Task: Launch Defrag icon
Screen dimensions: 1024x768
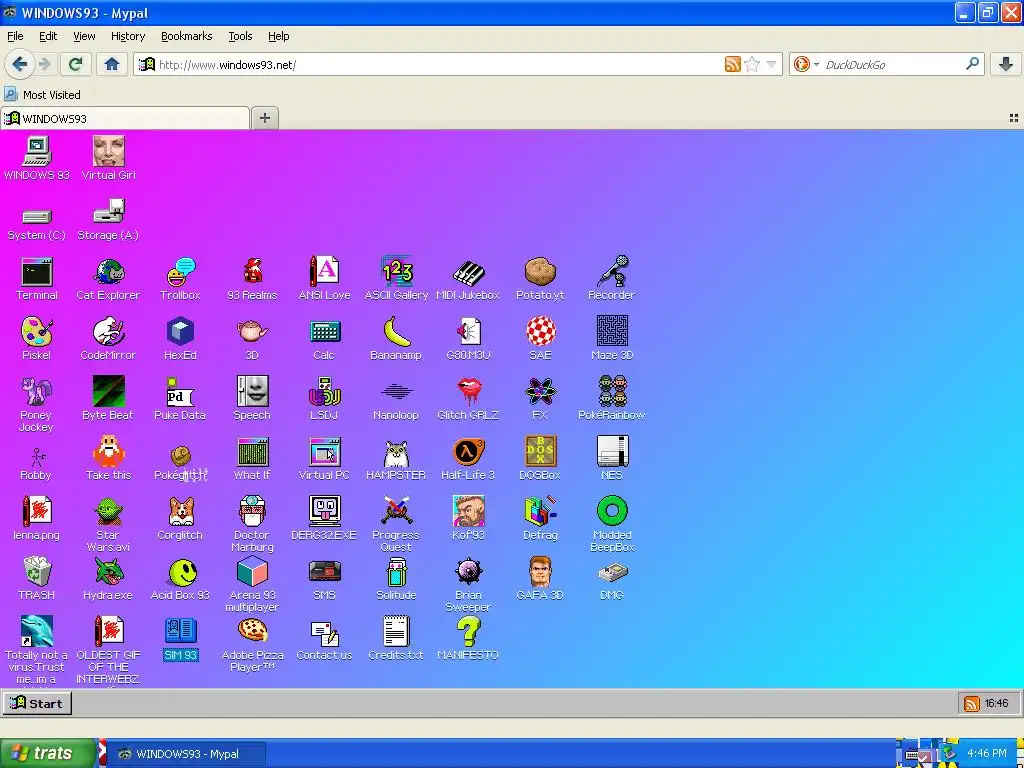Action: pyautogui.click(x=540, y=511)
